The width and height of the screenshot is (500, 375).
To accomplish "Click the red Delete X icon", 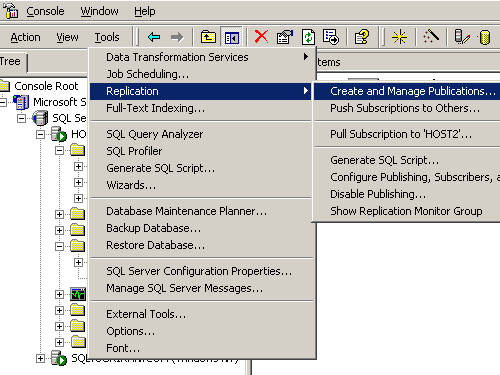I will coord(261,36).
